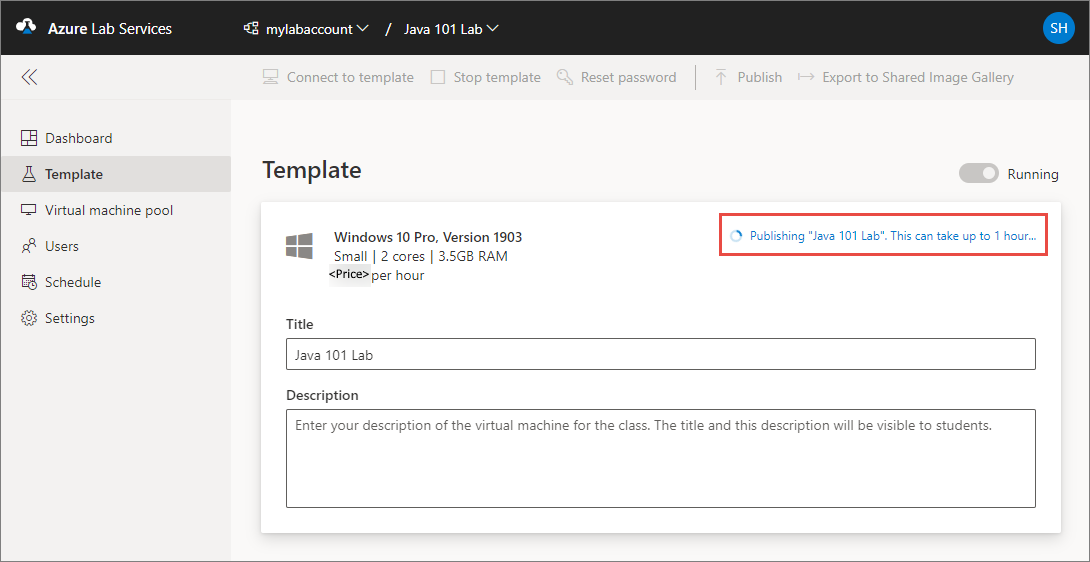Click the Dashboard grid icon in the sidebar

[29, 138]
